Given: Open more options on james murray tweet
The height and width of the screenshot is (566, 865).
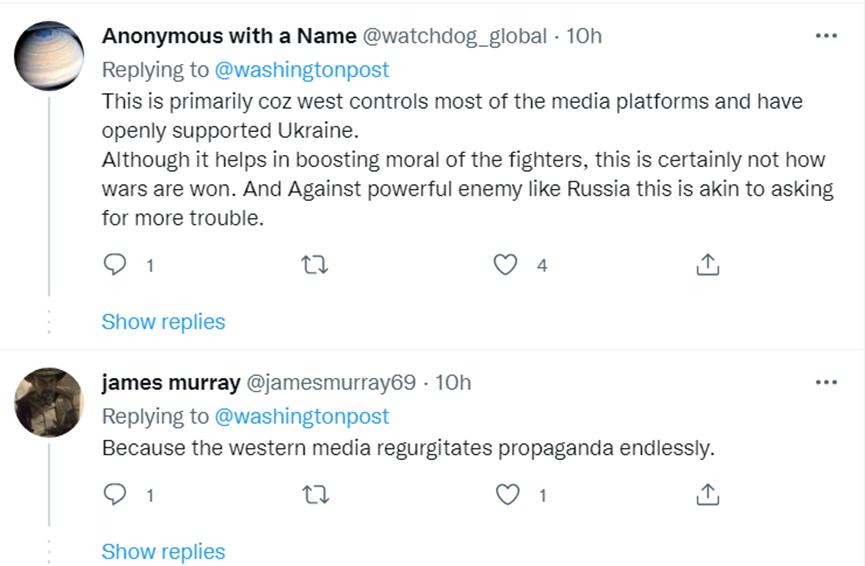Looking at the screenshot, I should tap(826, 382).
